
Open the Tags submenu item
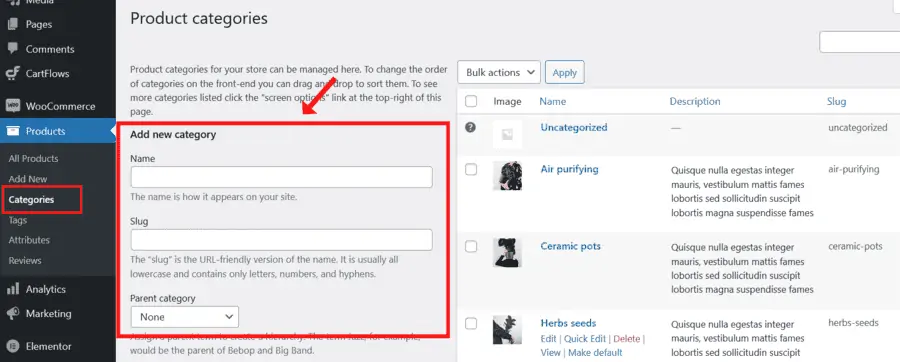[18, 220]
